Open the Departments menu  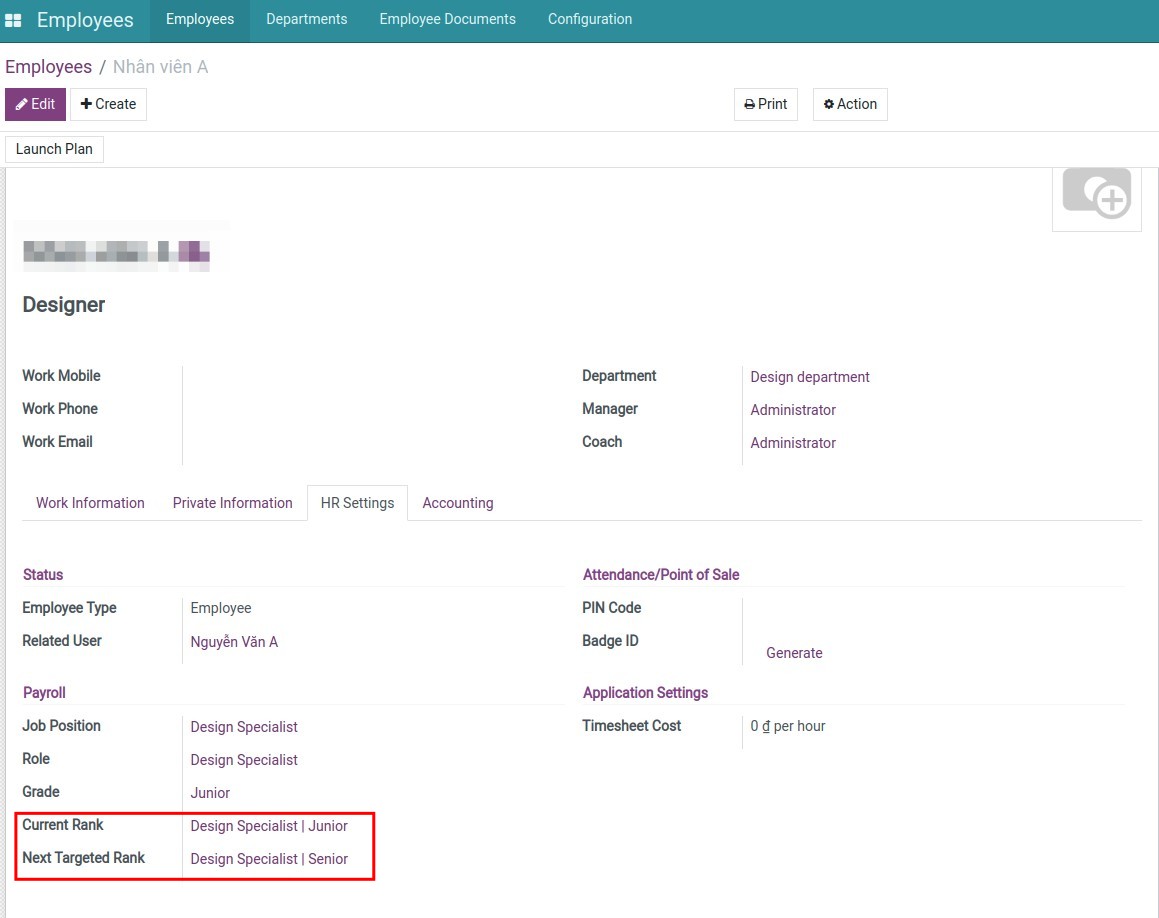pyautogui.click(x=305, y=18)
